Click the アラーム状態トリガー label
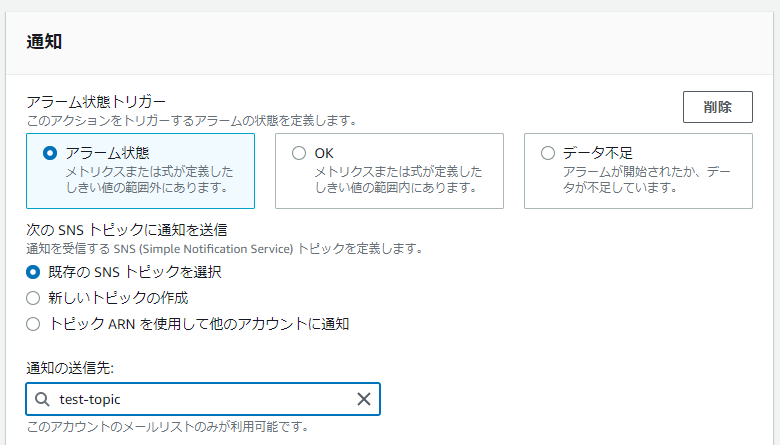This screenshot has height=445, width=780. [x=96, y=101]
